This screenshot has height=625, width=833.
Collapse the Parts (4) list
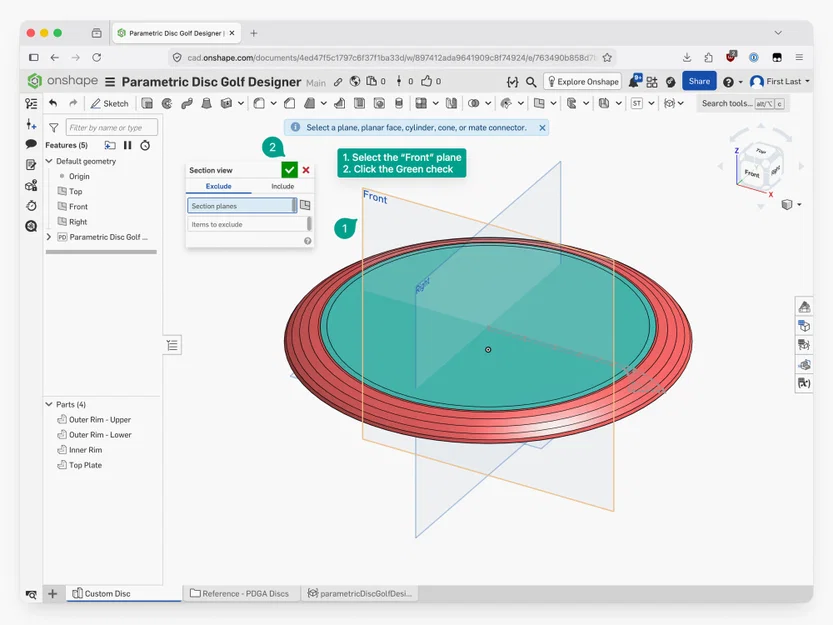[49, 404]
